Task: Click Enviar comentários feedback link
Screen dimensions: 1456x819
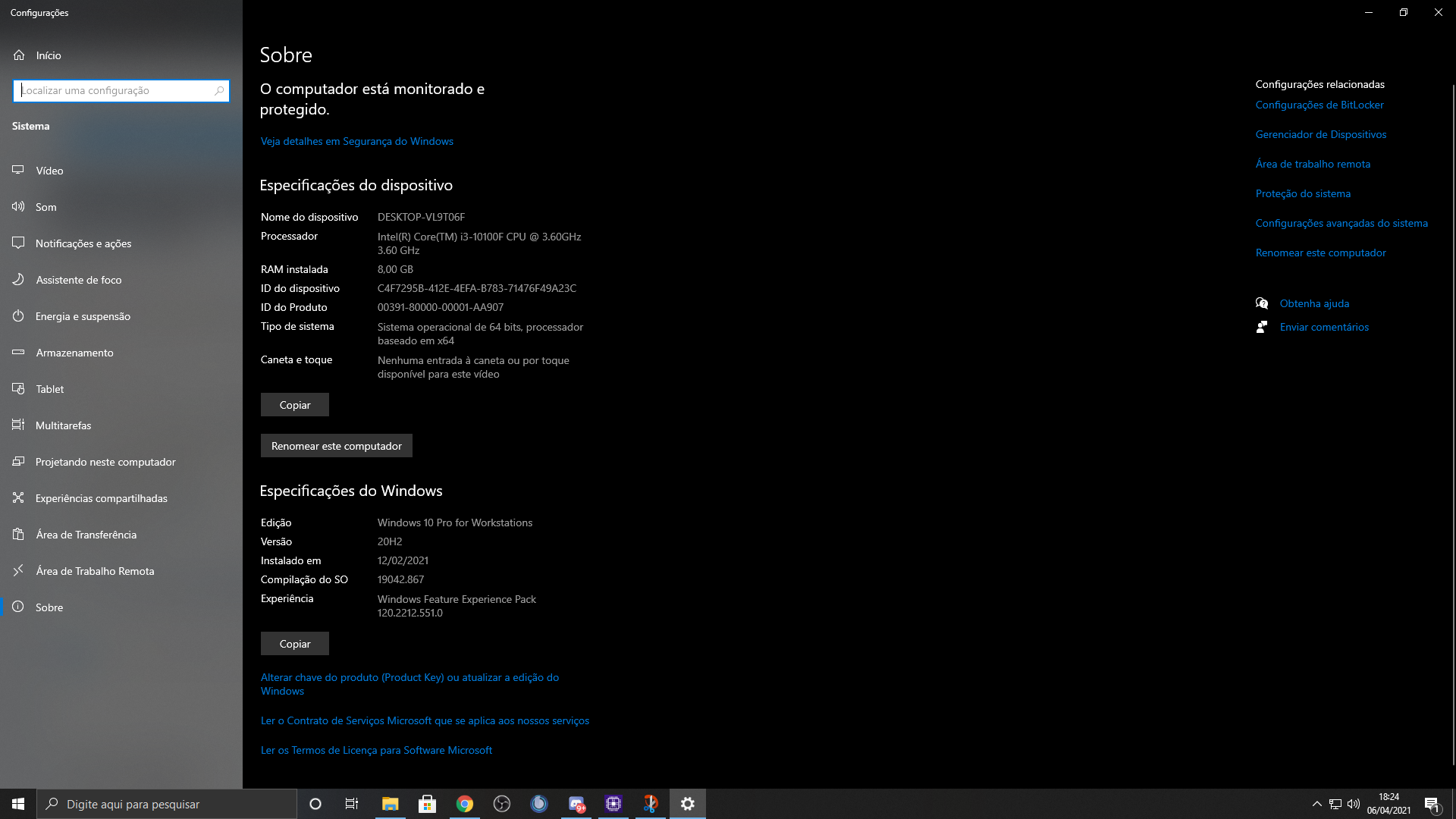Action: pos(1324,328)
